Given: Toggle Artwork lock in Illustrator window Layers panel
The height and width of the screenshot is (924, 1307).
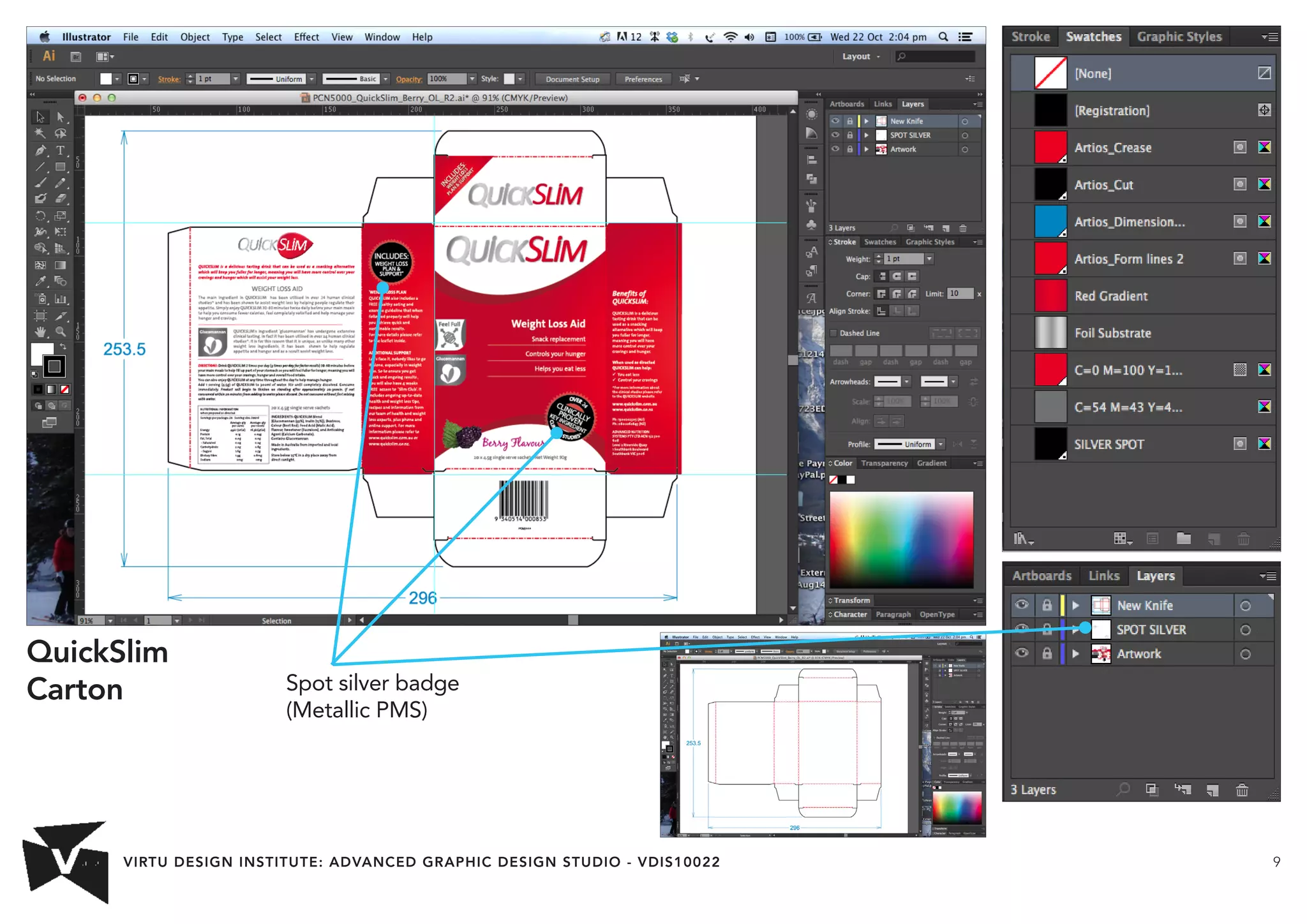Looking at the screenshot, I should (849, 149).
